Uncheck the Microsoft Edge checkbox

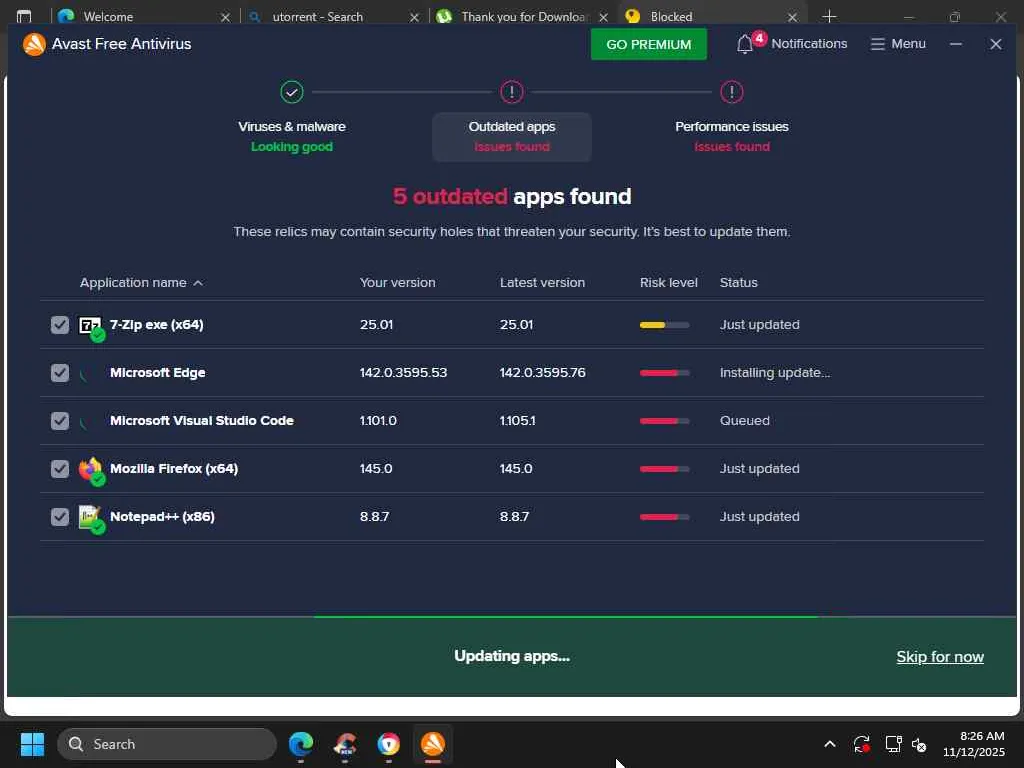pyautogui.click(x=59, y=373)
